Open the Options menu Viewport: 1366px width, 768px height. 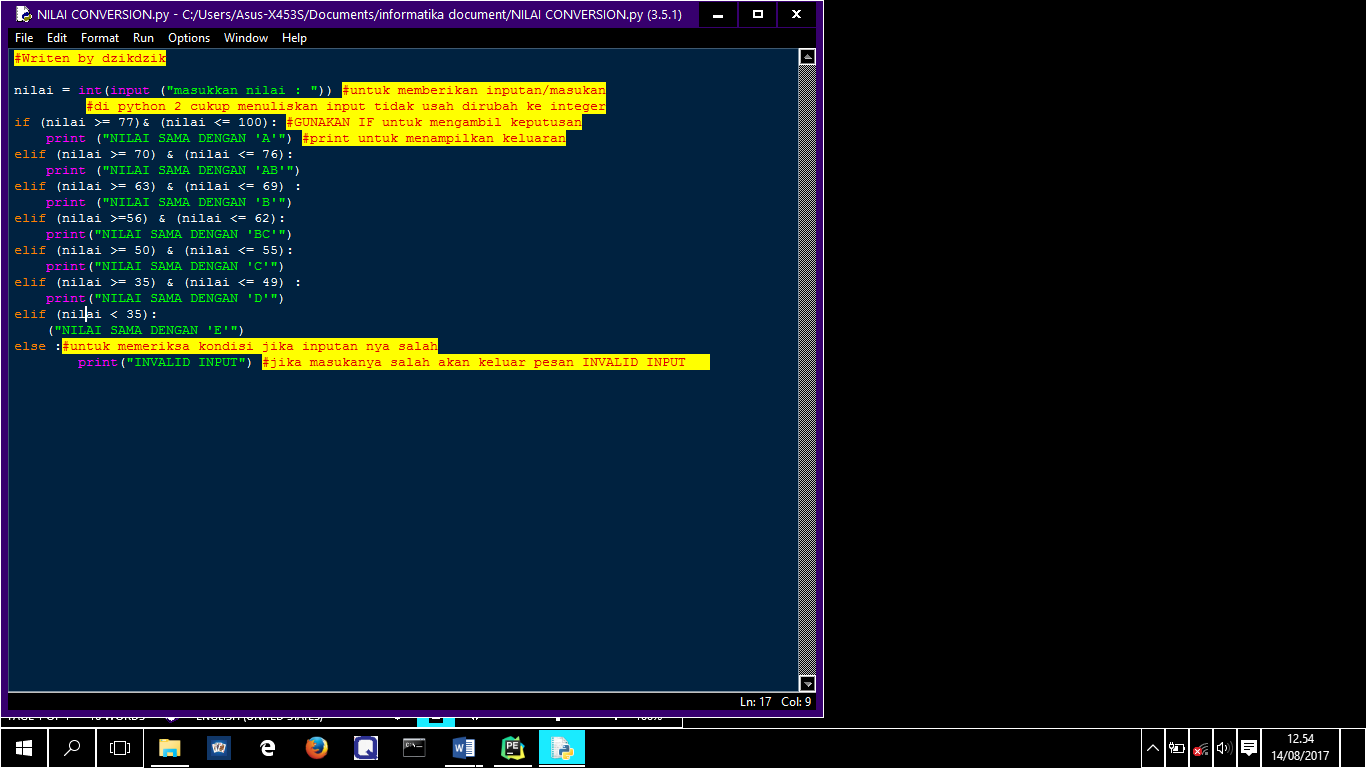point(189,38)
